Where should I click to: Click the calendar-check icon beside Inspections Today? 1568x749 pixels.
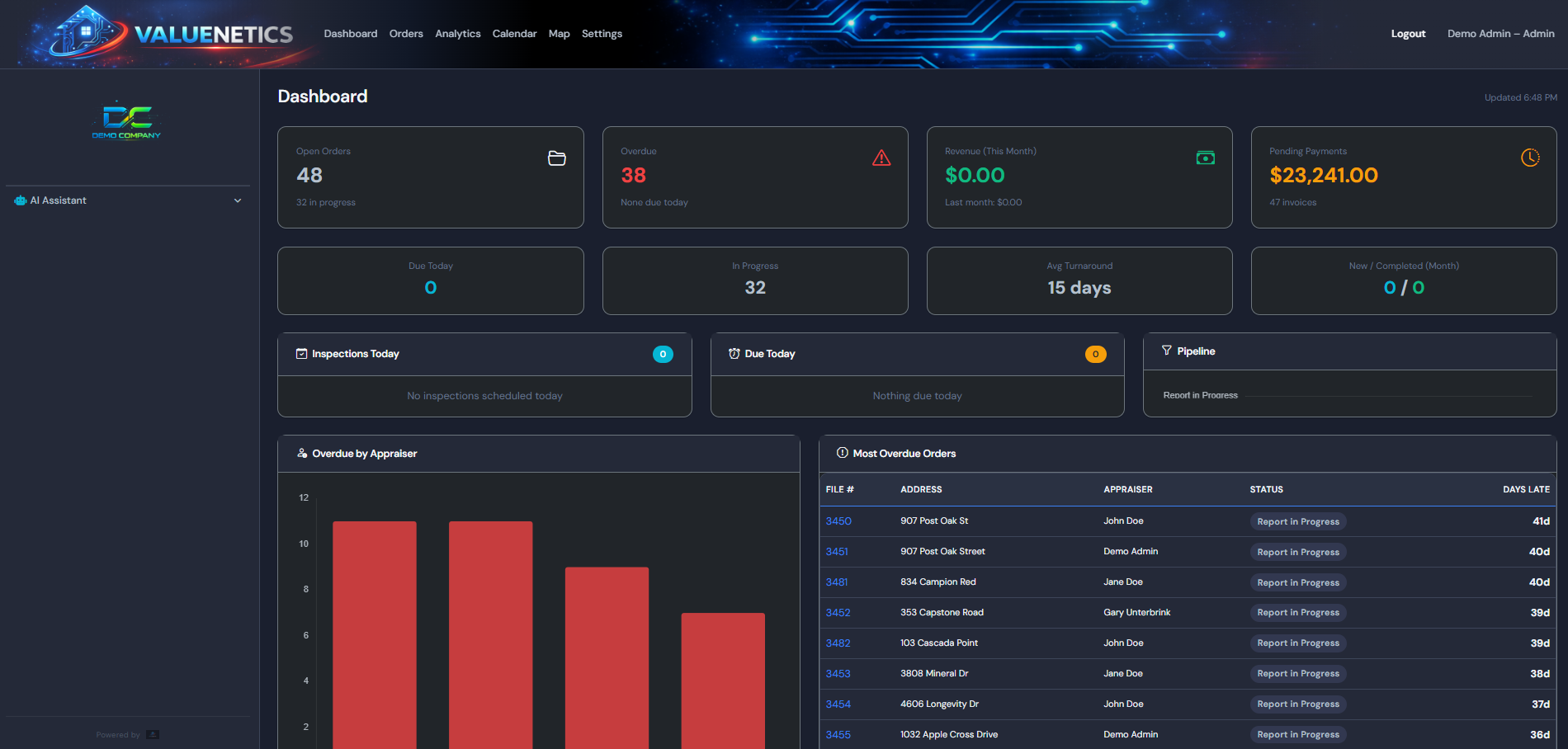pyautogui.click(x=300, y=353)
